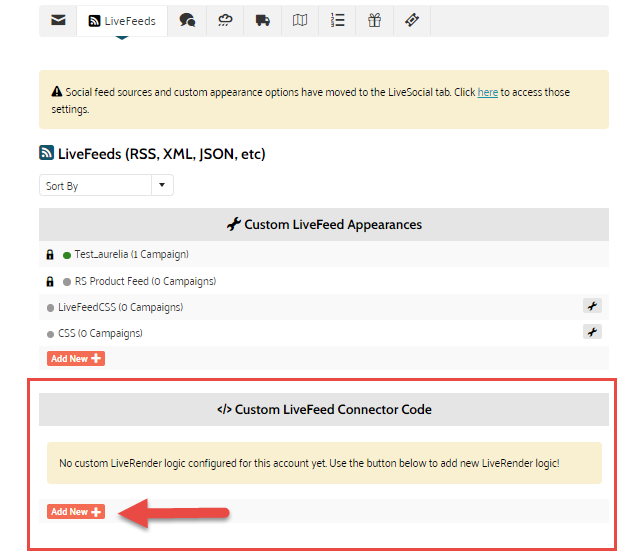Viewport: 623px width, 560px height.
Task: Edit CSS appearance with wrench button
Action: 592,332
